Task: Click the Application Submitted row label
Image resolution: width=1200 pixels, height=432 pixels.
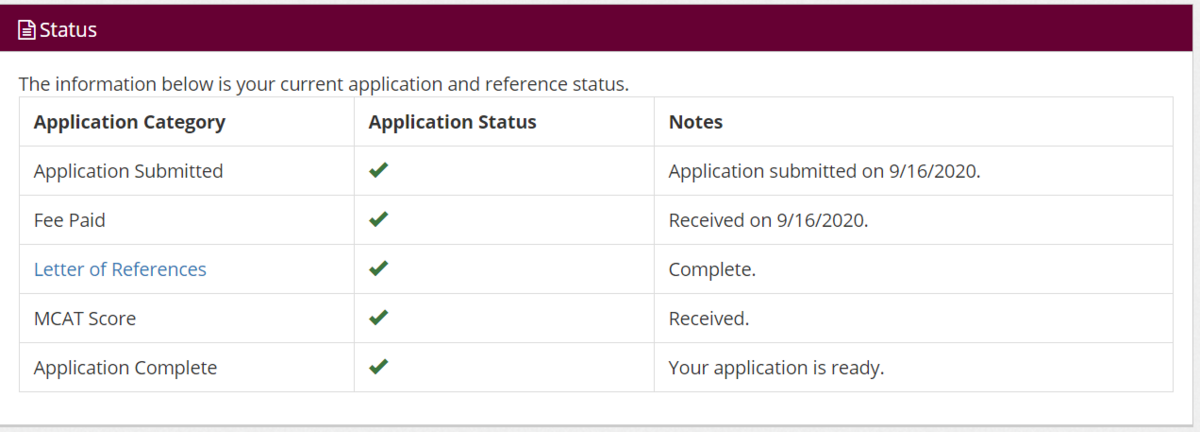Action: [x=128, y=171]
